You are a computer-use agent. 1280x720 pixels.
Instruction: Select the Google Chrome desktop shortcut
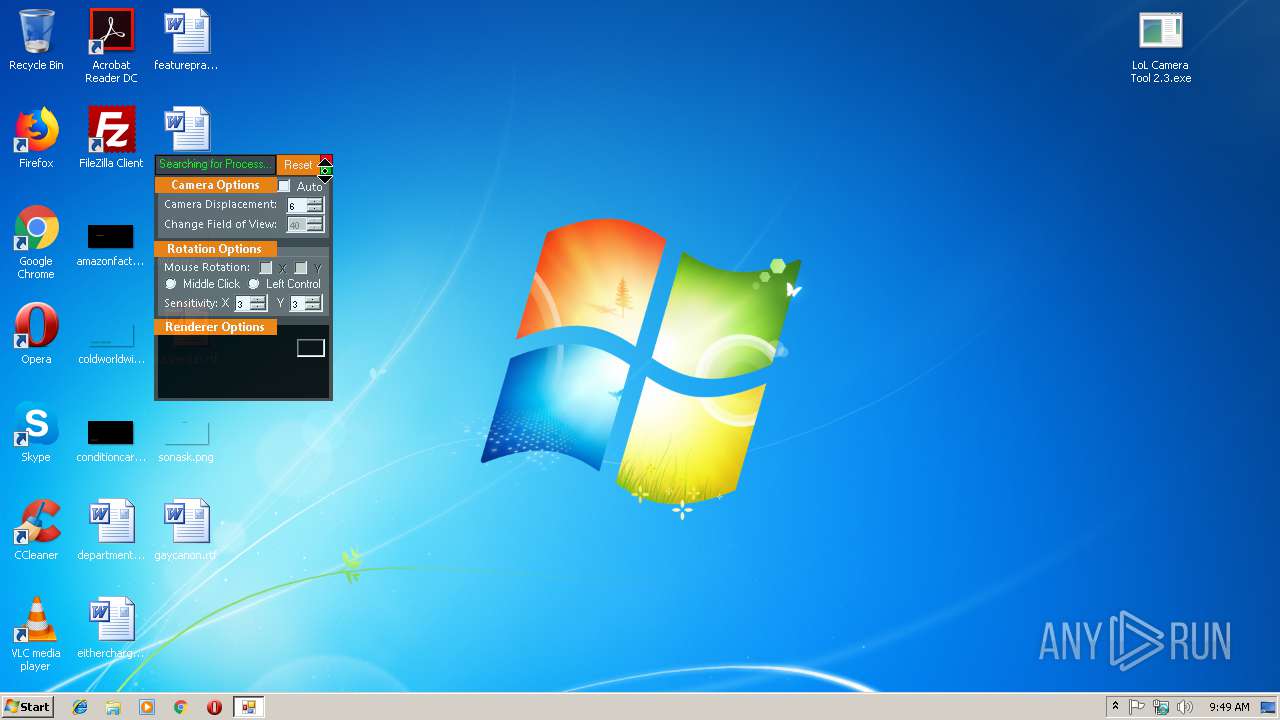click(x=36, y=242)
